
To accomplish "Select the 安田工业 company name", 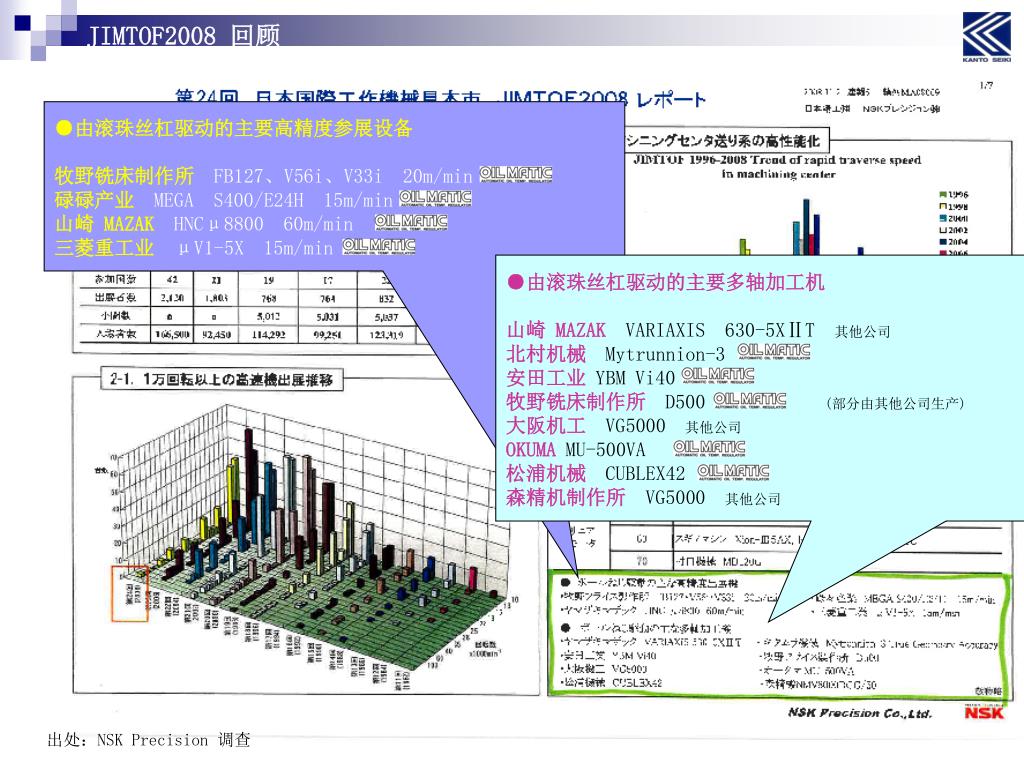I will 546,377.
